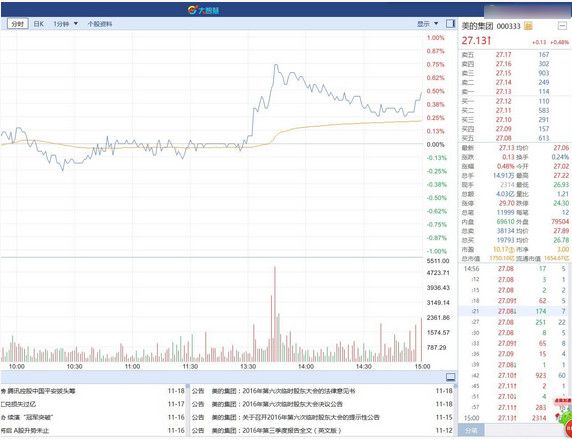Viewport: 572px width, 439px height.
Task: Click the announcements list scrollbar
Action: point(455,410)
